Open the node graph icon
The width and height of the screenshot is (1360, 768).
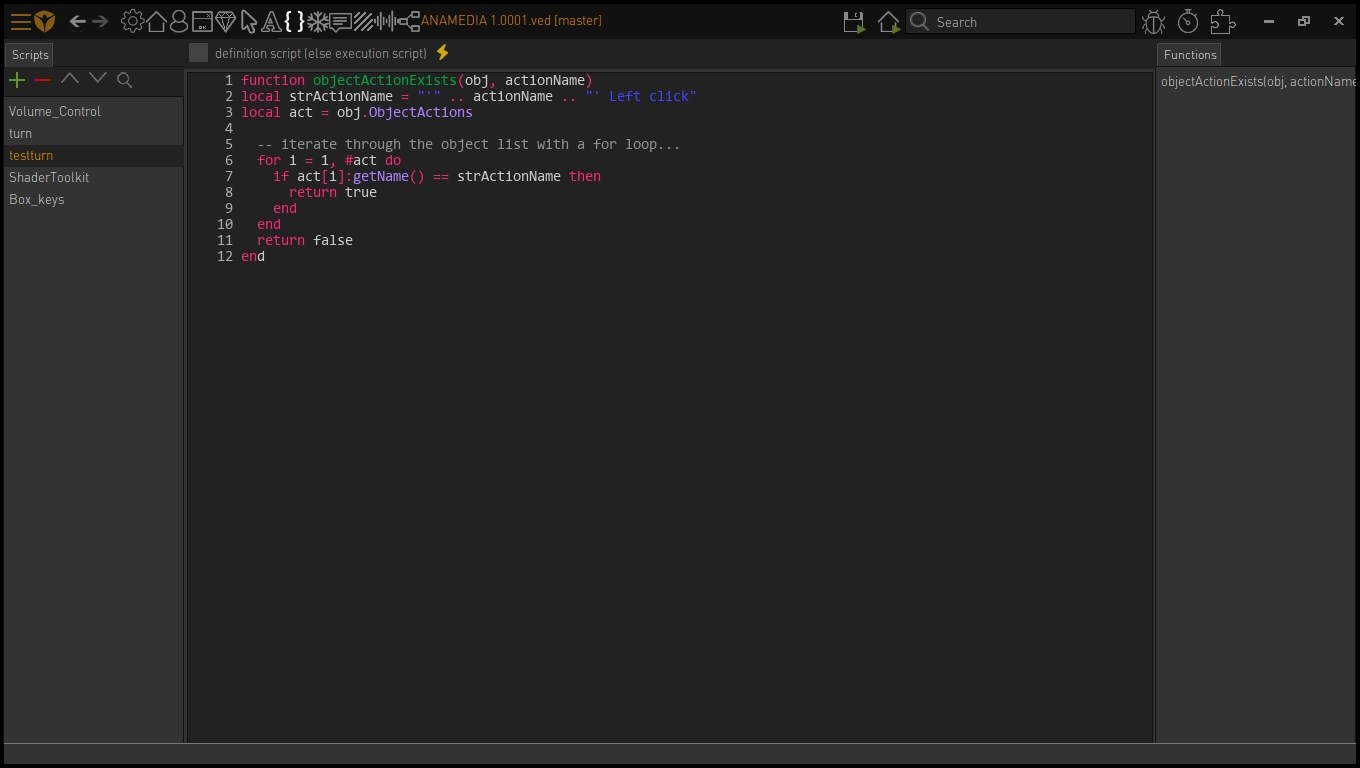point(408,21)
